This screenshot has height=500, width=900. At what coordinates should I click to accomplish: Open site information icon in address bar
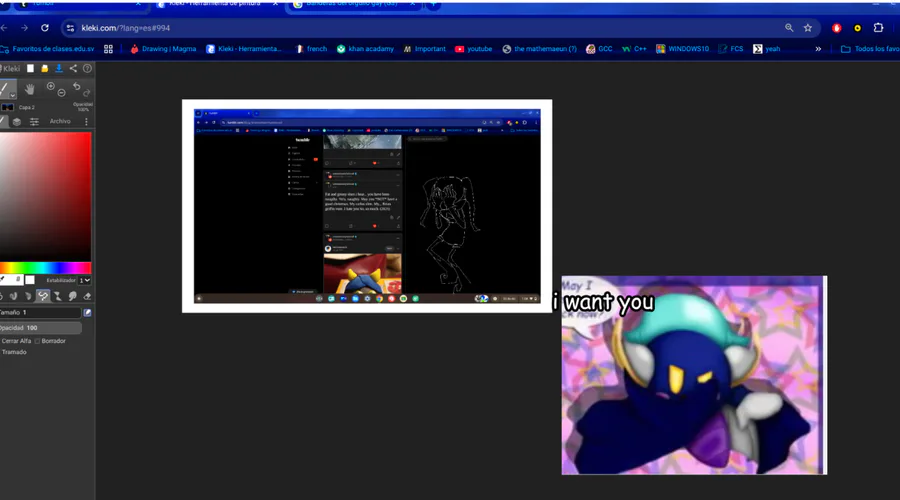pyautogui.click(x=70, y=28)
